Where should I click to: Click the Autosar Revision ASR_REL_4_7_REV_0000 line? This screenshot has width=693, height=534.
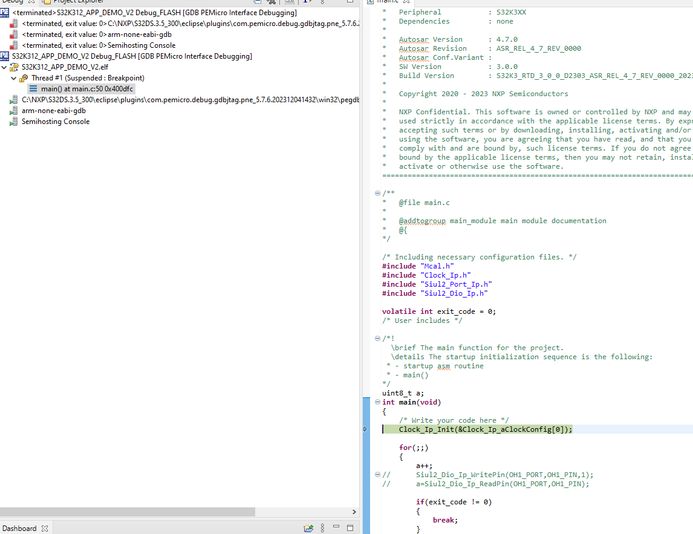[x=490, y=48]
